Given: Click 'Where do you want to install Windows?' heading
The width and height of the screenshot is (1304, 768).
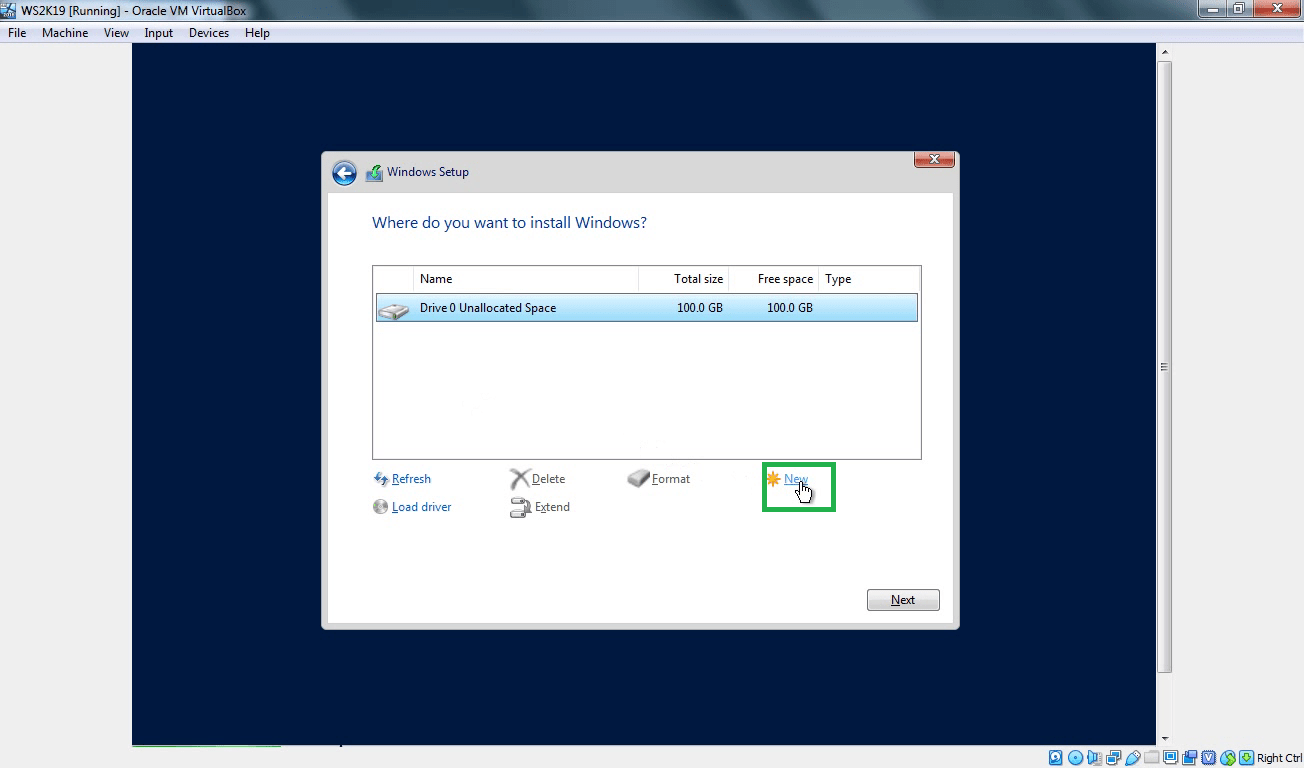Looking at the screenshot, I should tap(509, 222).
